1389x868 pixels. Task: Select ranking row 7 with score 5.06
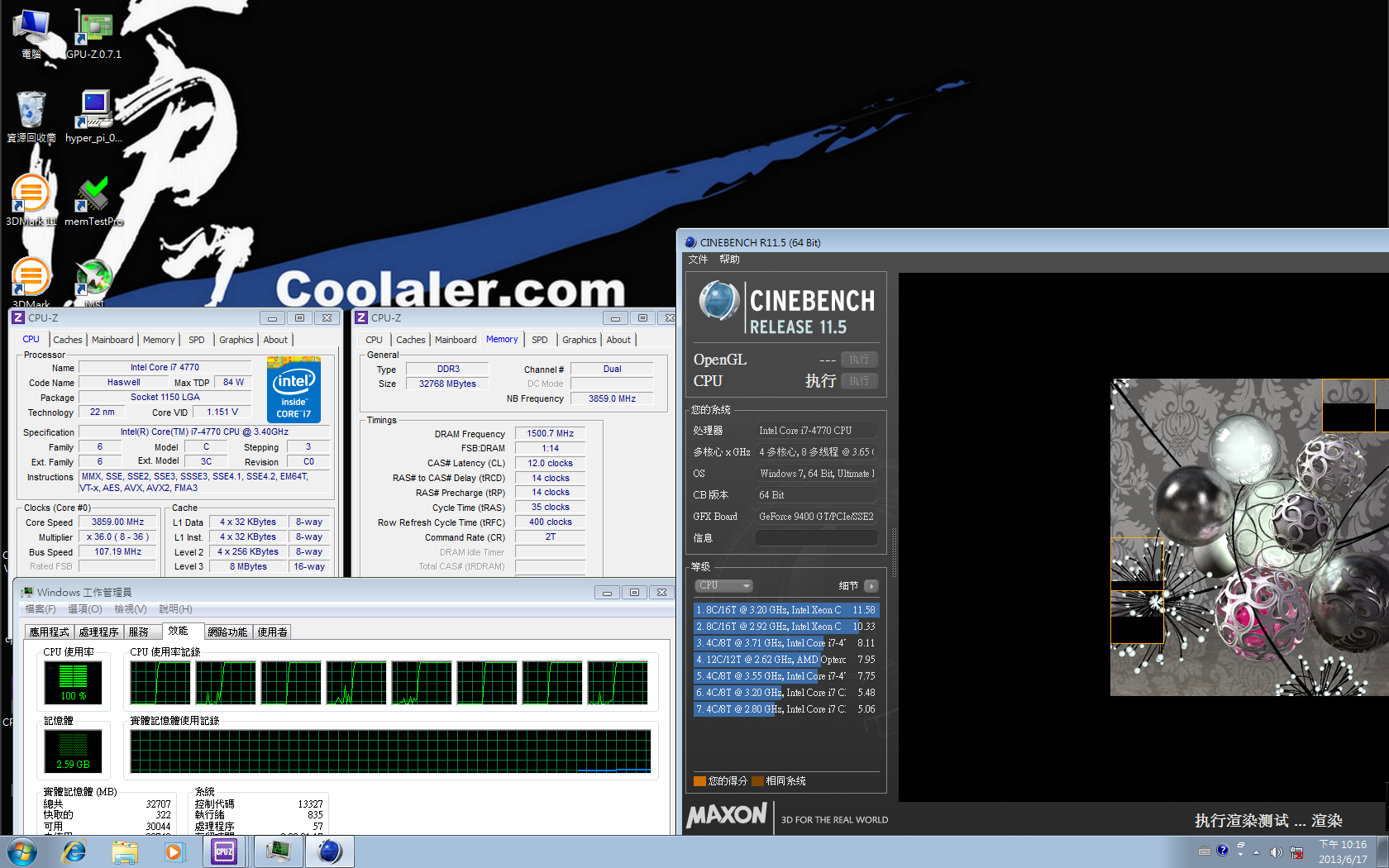pos(785,709)
